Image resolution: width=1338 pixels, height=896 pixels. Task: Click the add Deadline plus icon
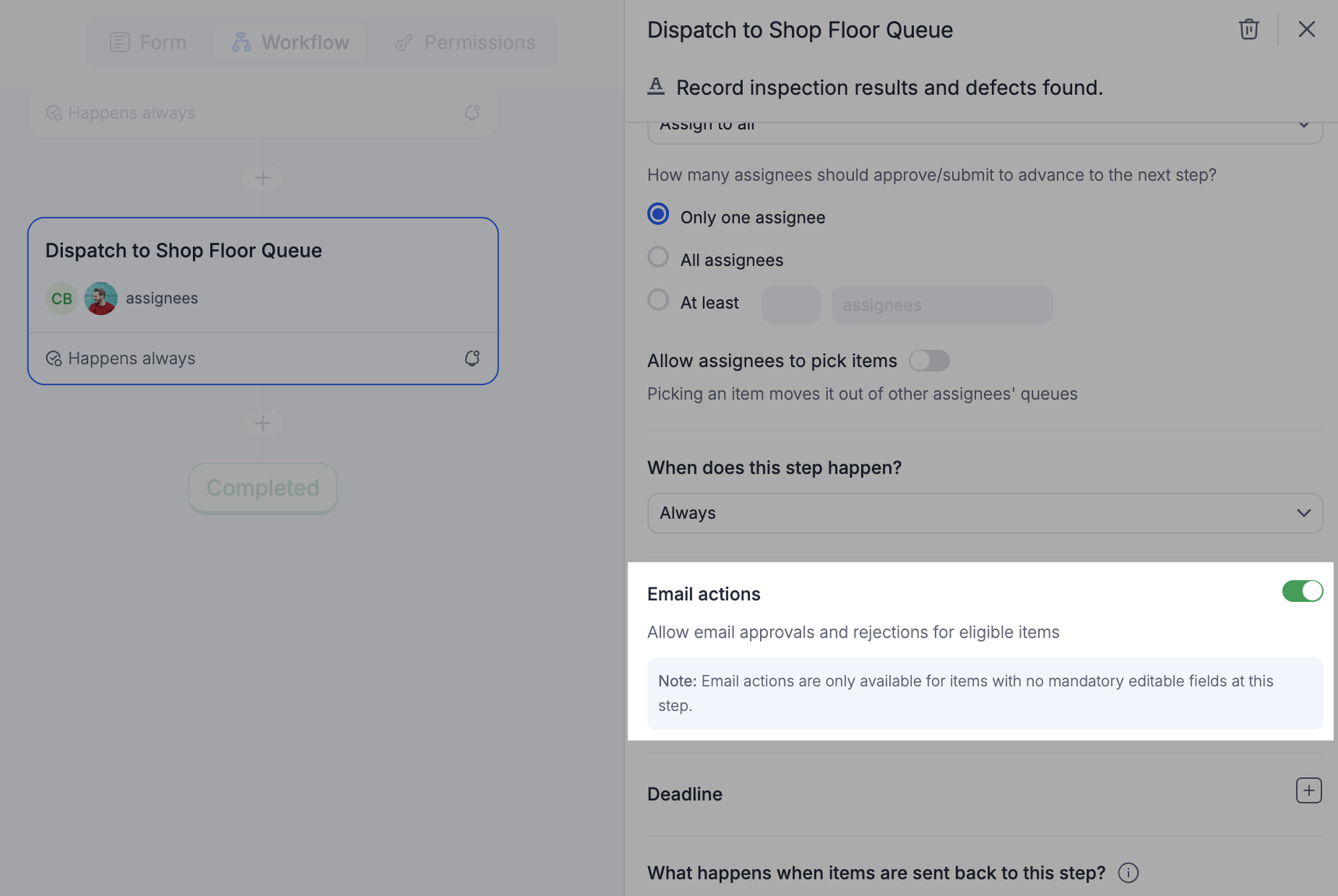1308,791
